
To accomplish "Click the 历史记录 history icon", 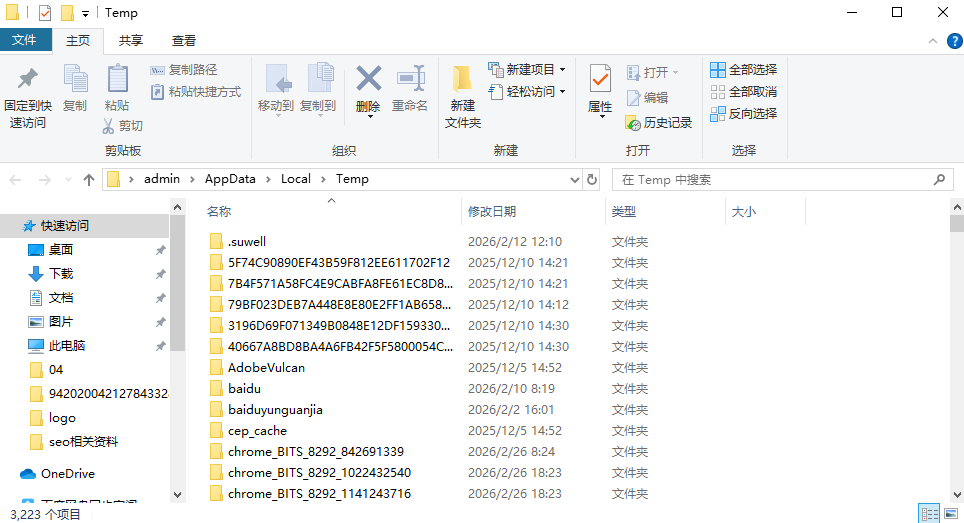I will tap(633, 123).
